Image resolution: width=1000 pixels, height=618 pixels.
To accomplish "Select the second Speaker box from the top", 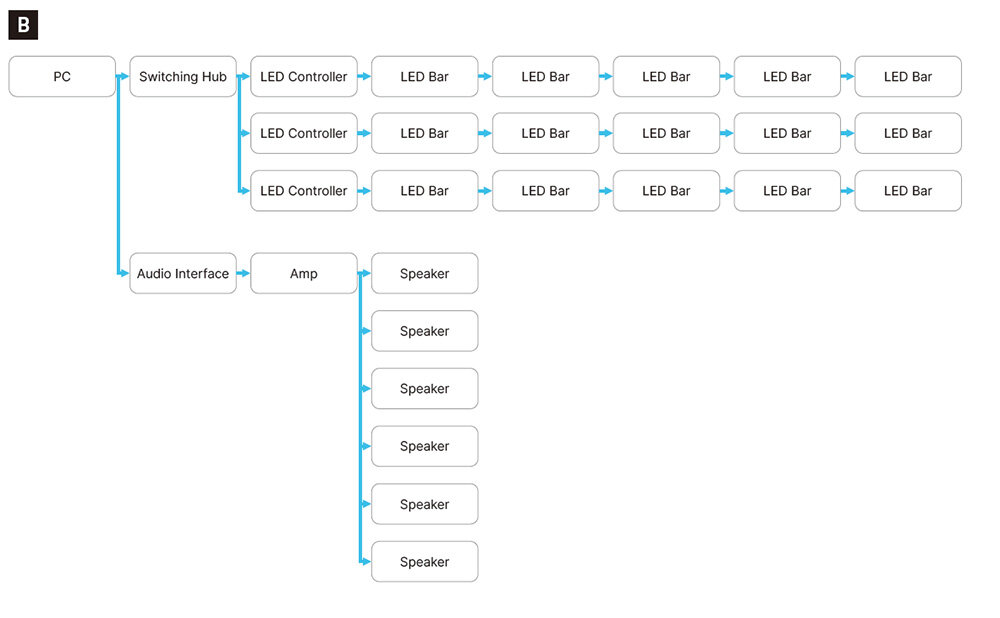I will [425, 331].
